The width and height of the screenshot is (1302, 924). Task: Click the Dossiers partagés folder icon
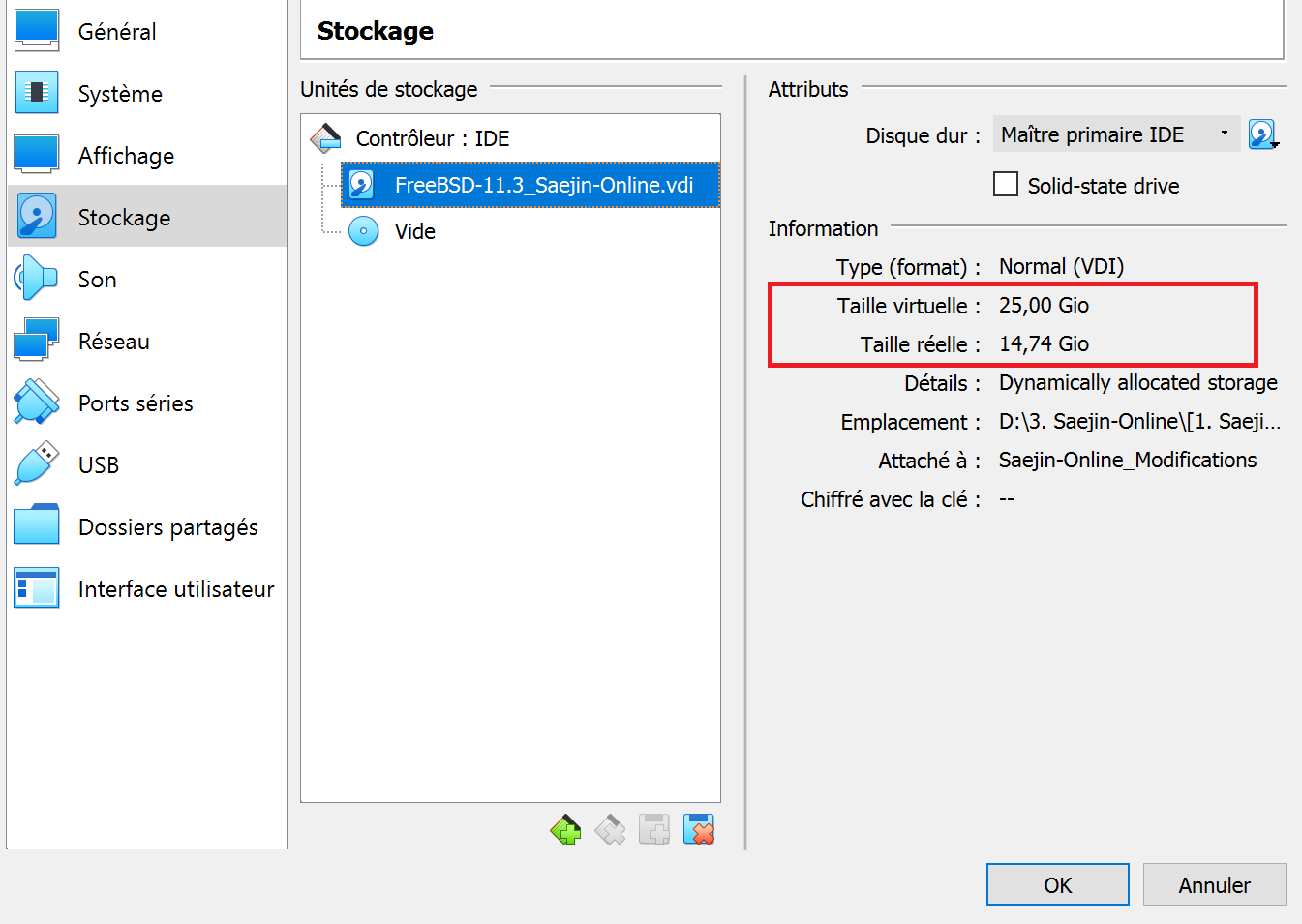point(37,525)
